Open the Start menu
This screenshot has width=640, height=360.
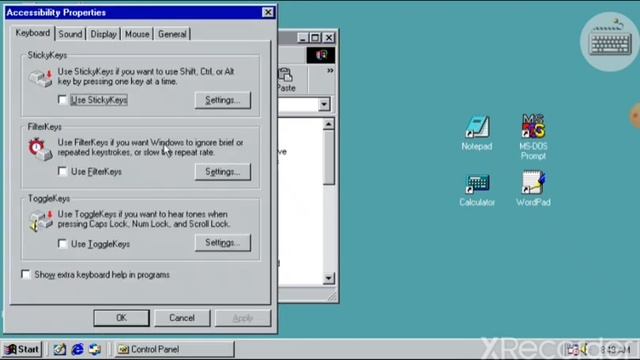tap(22, 349)
